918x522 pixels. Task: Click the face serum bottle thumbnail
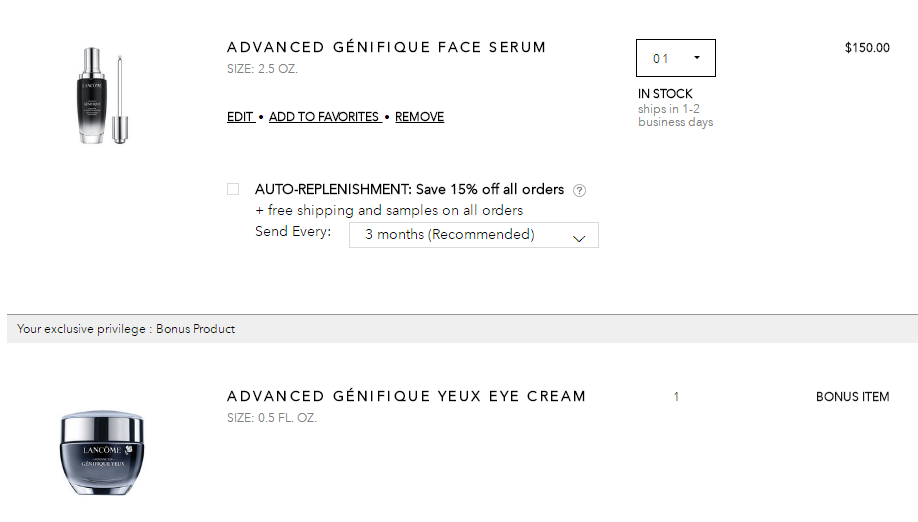click(102, 95)
